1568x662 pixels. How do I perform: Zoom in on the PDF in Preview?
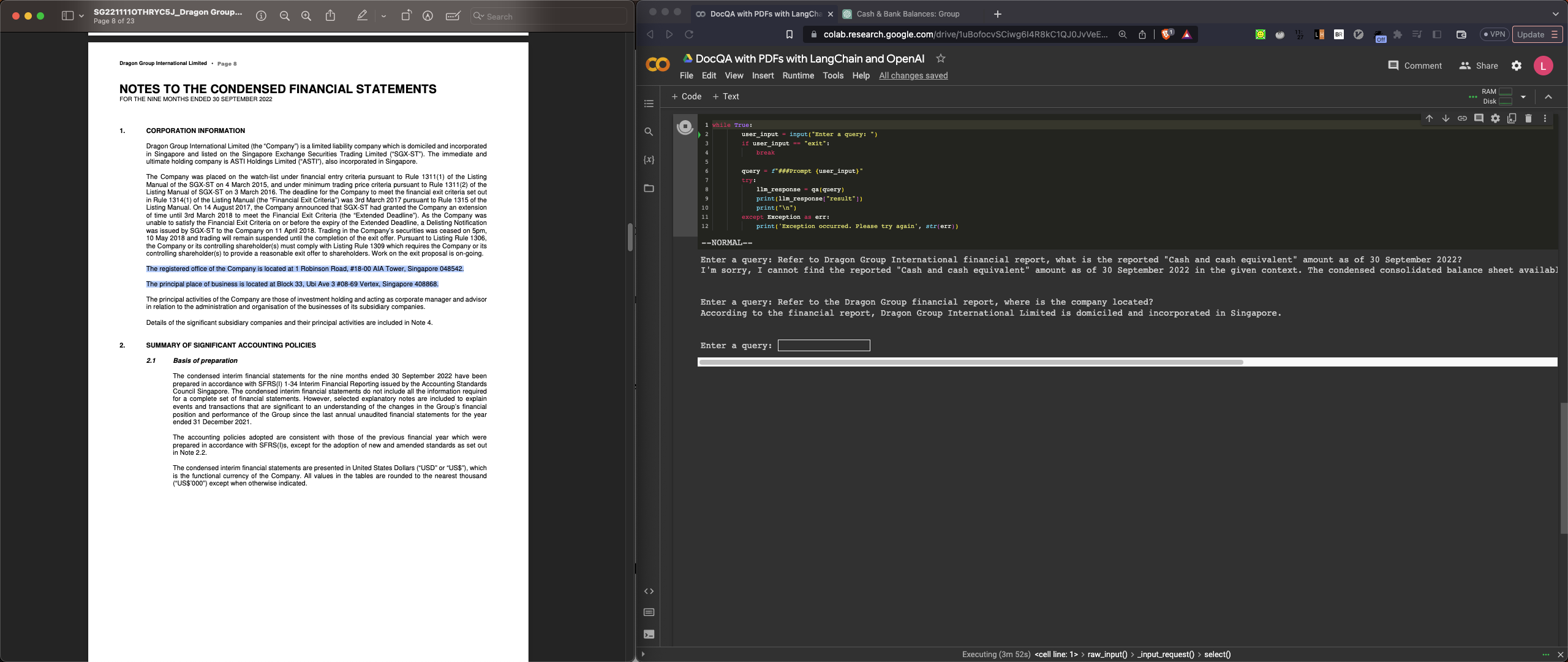[x=306, y=17]
